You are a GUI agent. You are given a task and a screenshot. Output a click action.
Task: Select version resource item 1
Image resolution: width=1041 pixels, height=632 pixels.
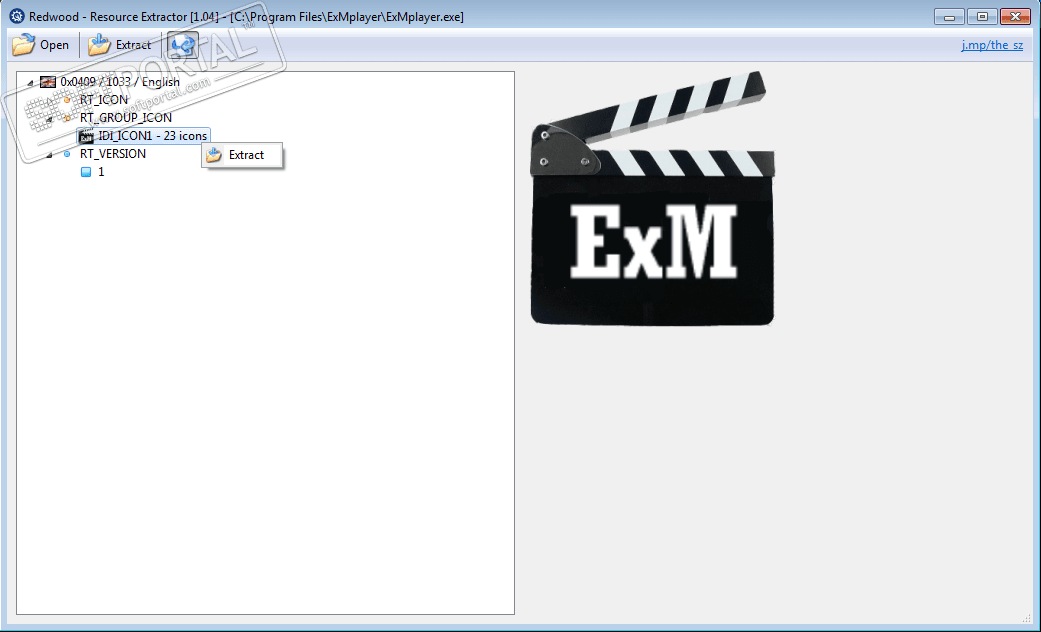(x=93, y=172)
